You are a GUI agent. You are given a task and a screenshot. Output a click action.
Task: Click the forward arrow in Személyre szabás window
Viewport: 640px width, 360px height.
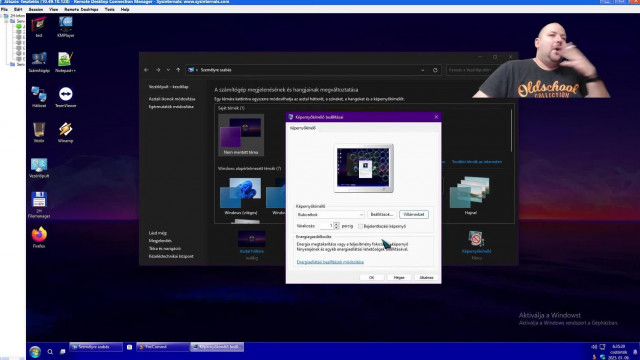[158, 70]
